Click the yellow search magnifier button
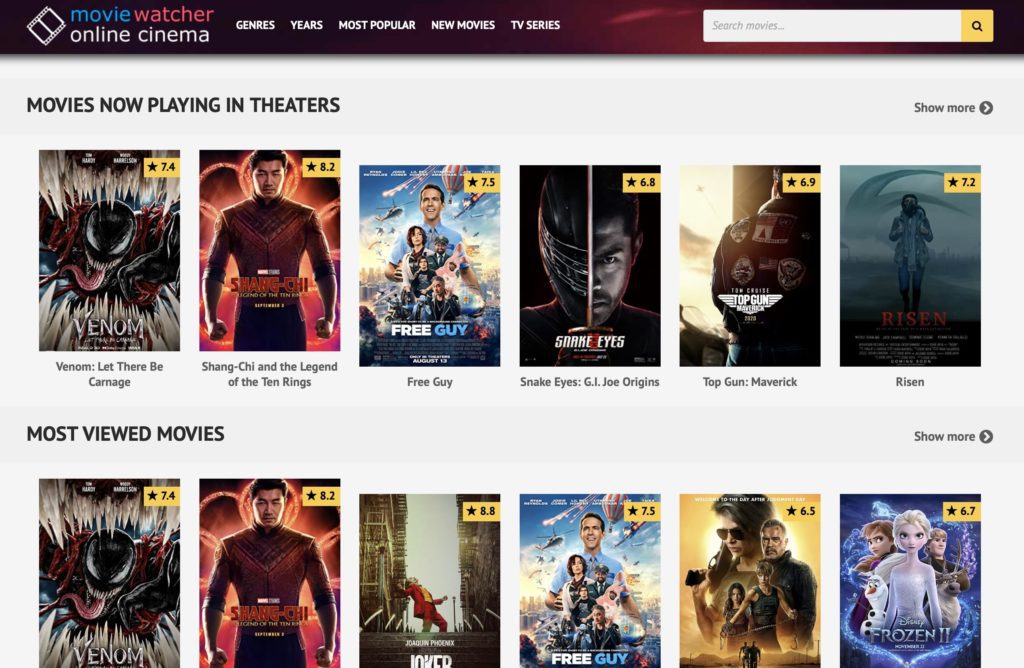 click(x=976, y=25)
